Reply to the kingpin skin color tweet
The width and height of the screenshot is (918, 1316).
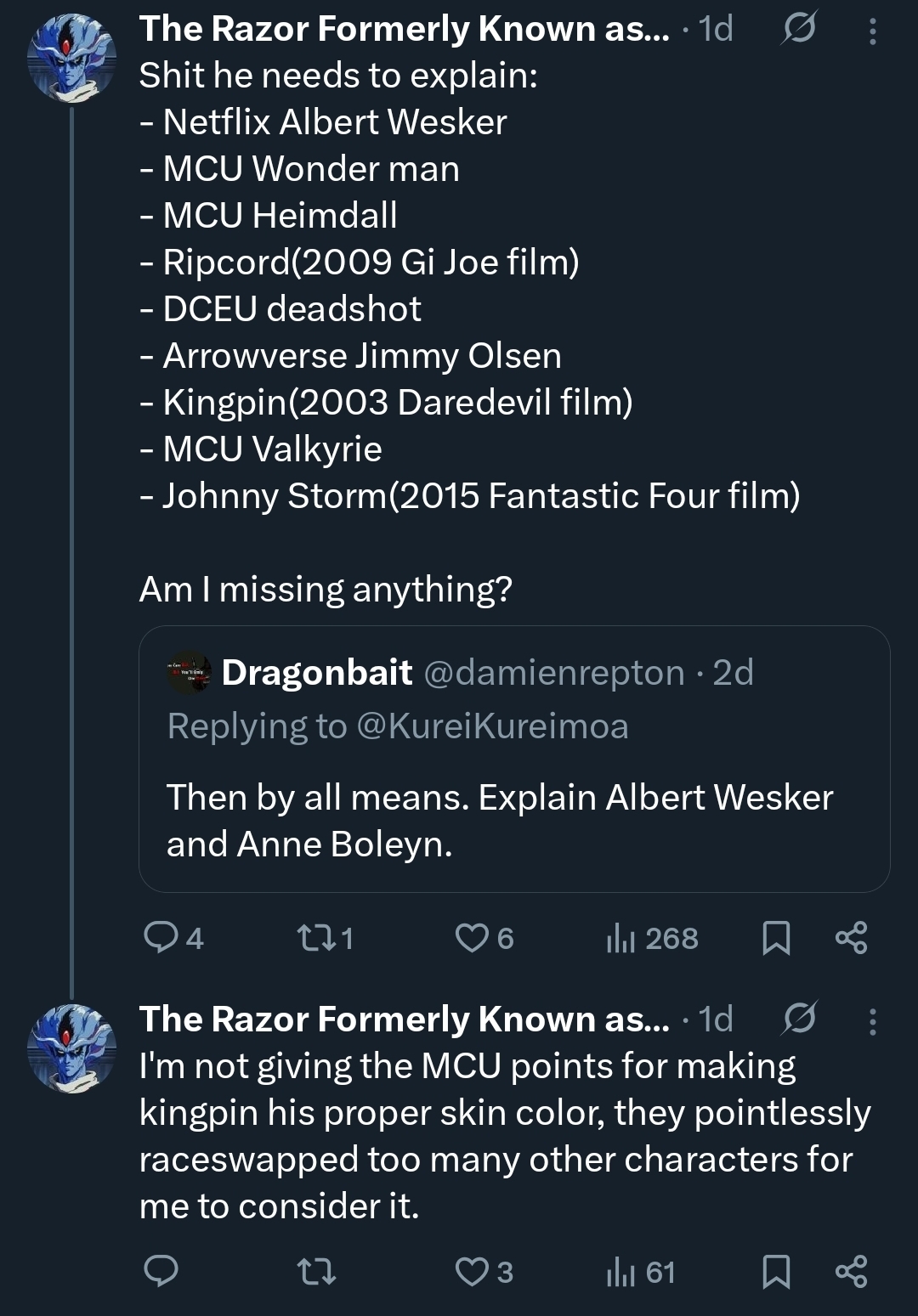point(161,1272)
